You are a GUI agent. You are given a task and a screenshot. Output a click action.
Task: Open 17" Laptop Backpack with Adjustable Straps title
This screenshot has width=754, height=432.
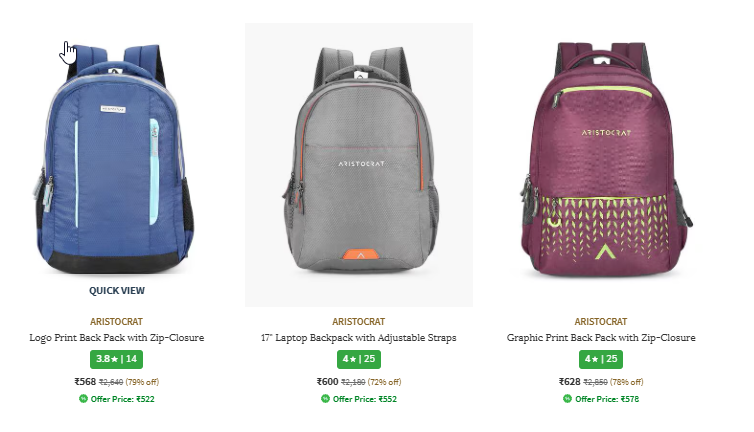pyautogui.click(x=359, y=338)
